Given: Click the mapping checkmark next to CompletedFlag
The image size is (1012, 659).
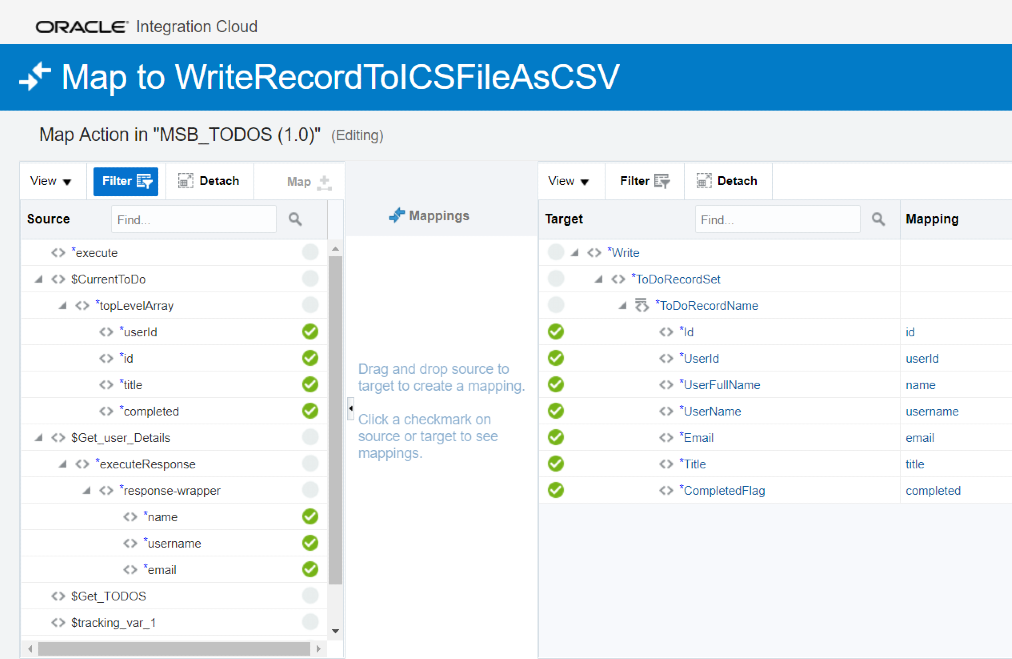Looking at the screenshot, I should [x=556, y=490].
